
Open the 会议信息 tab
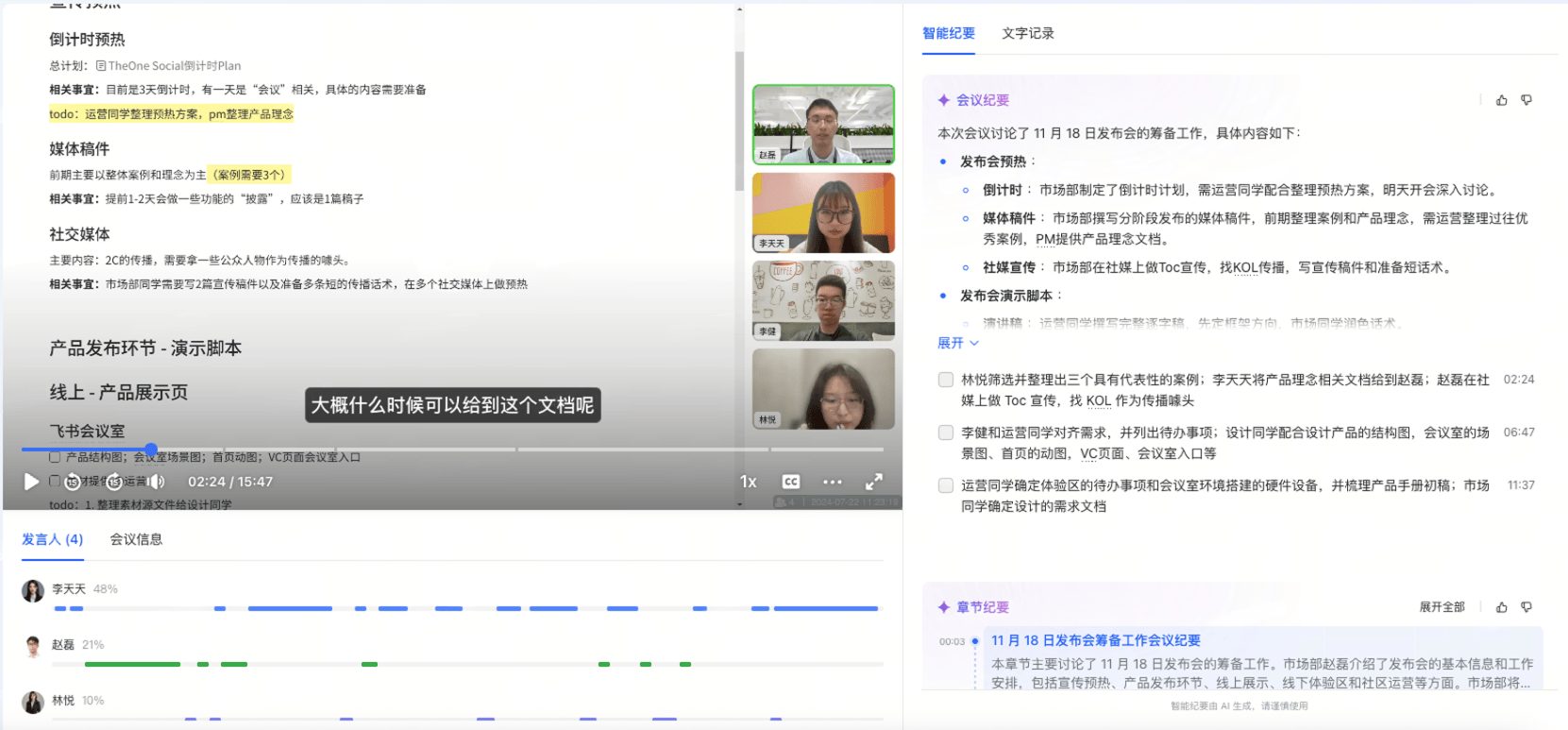click(x=136, y=539)
